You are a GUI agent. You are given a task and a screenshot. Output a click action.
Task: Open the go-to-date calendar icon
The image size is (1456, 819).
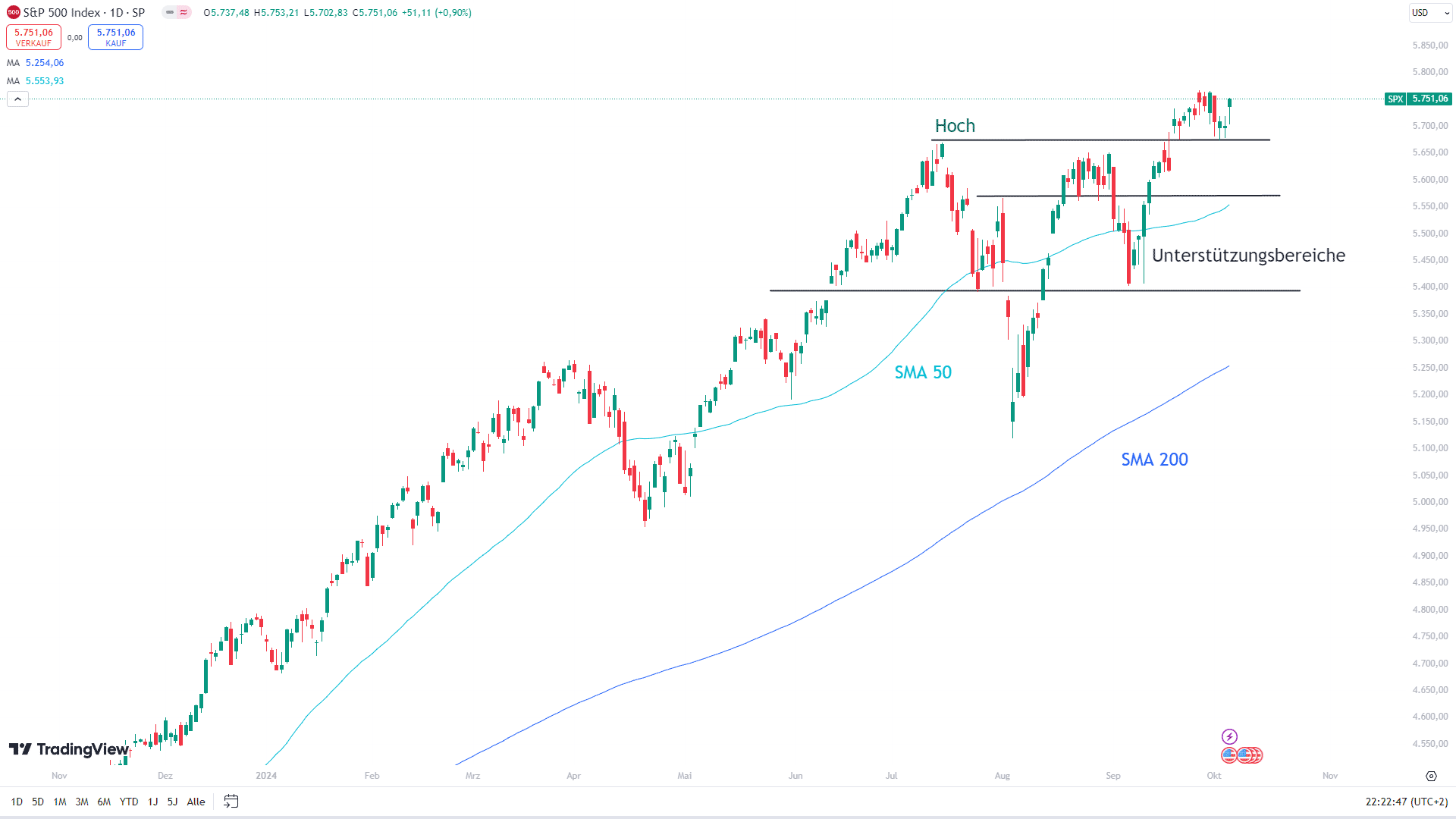click(x=231, y=802)
